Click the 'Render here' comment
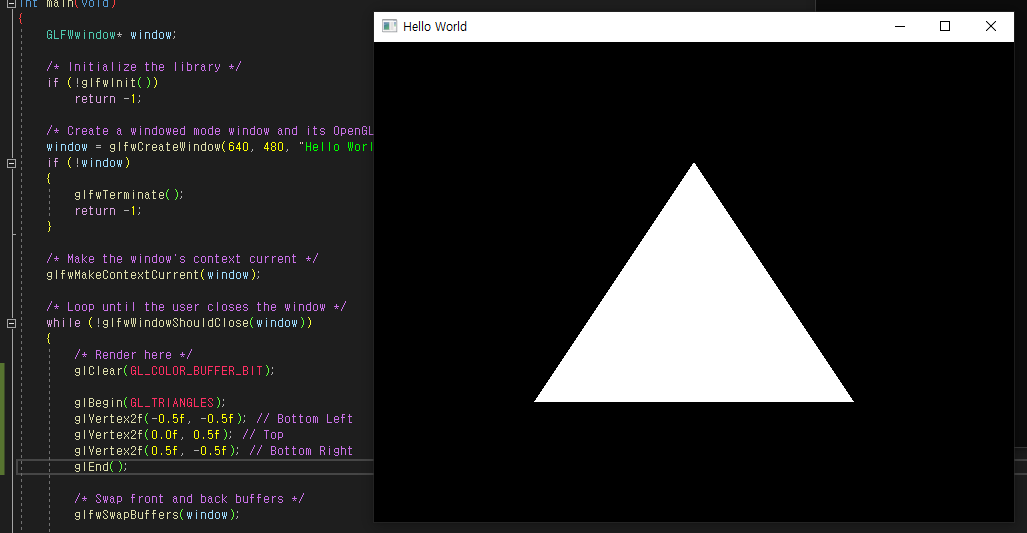 coord(133,355)
